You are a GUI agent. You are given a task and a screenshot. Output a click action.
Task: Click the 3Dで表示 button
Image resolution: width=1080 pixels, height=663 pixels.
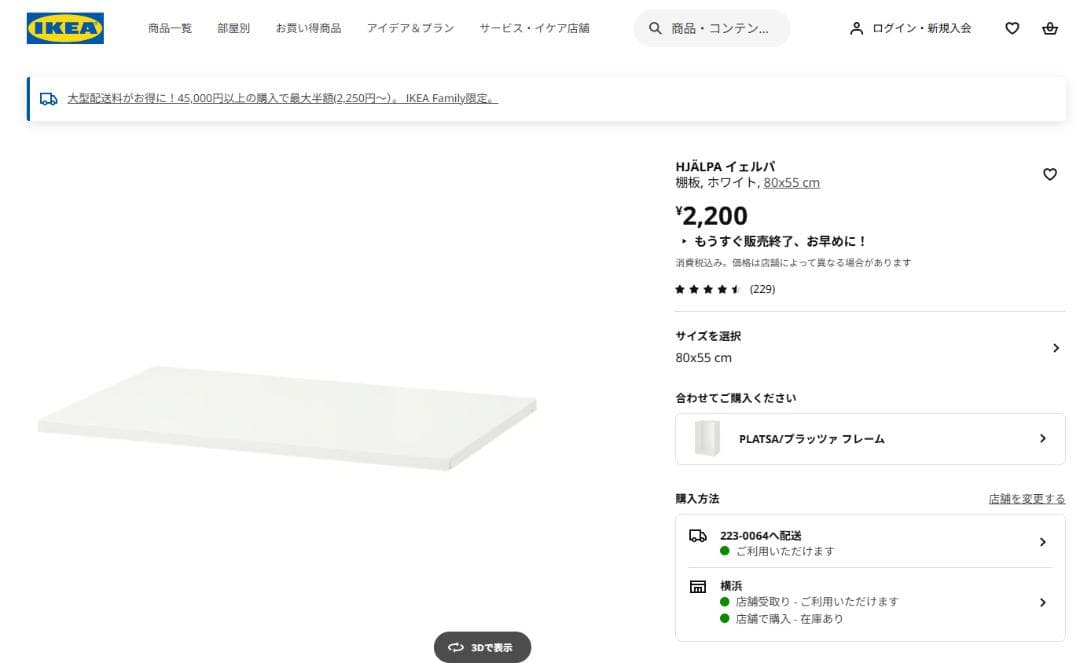482,647
